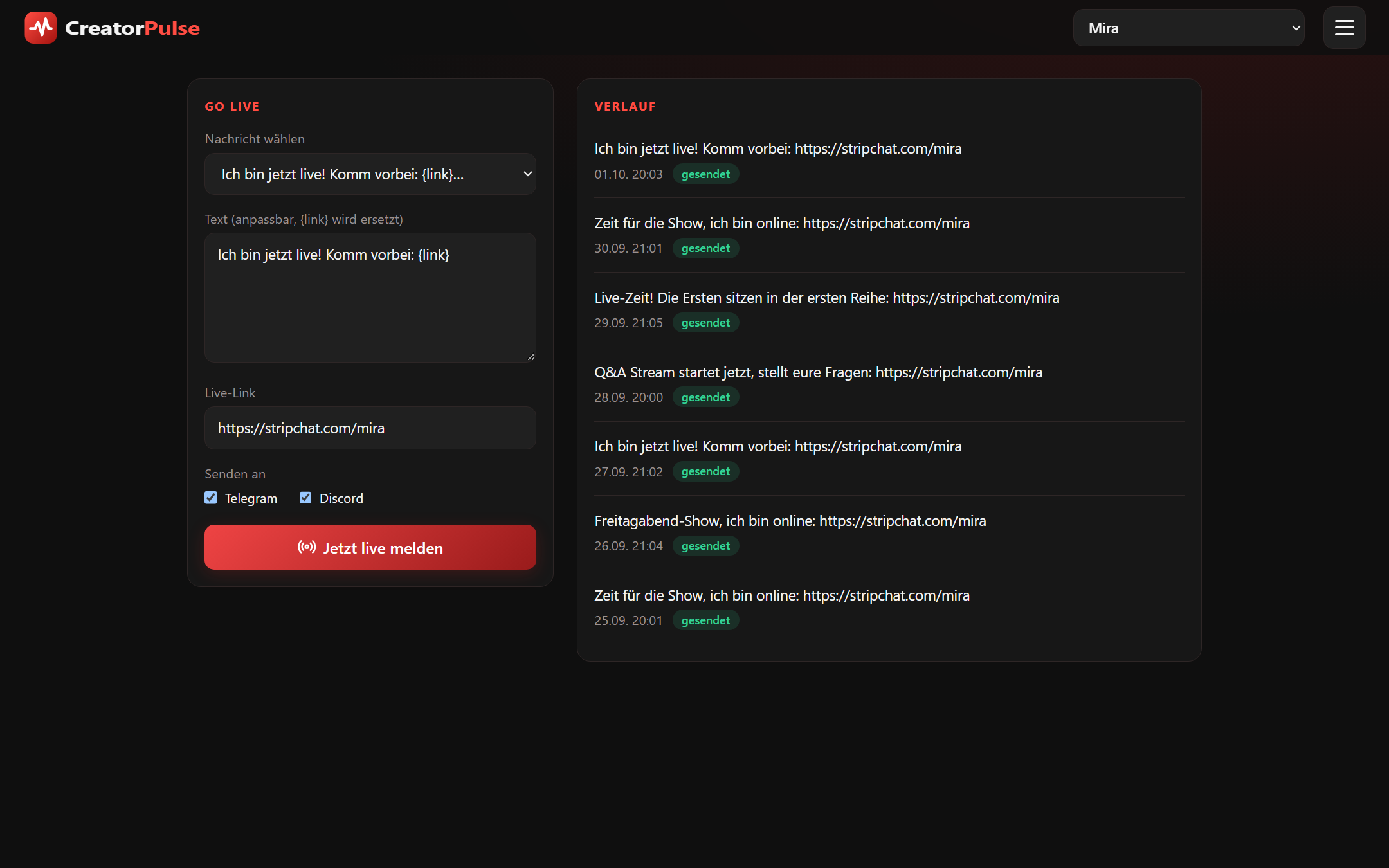The width and height of the screenshot is (1389, 868).
Task: Toggle Discord via its label text
Action: tap(341, 498)
